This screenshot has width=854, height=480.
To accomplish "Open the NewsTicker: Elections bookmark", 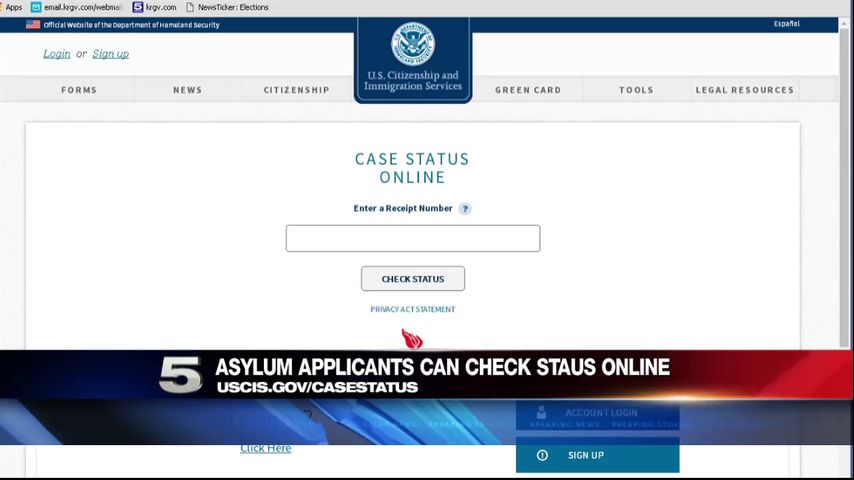I will point(227,8).
